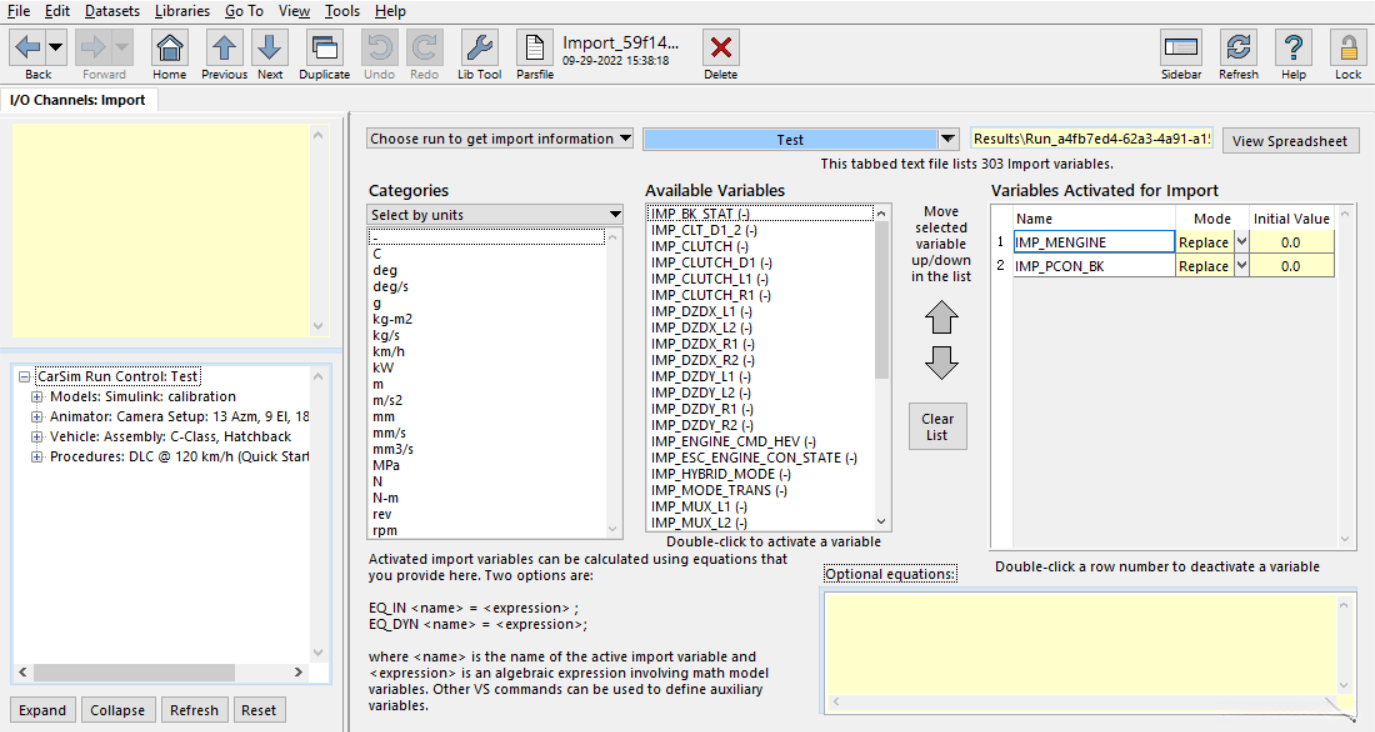This screenshot has width=1375, height=732.
Task: Click the Clear List button
Action: click(937, 427)
